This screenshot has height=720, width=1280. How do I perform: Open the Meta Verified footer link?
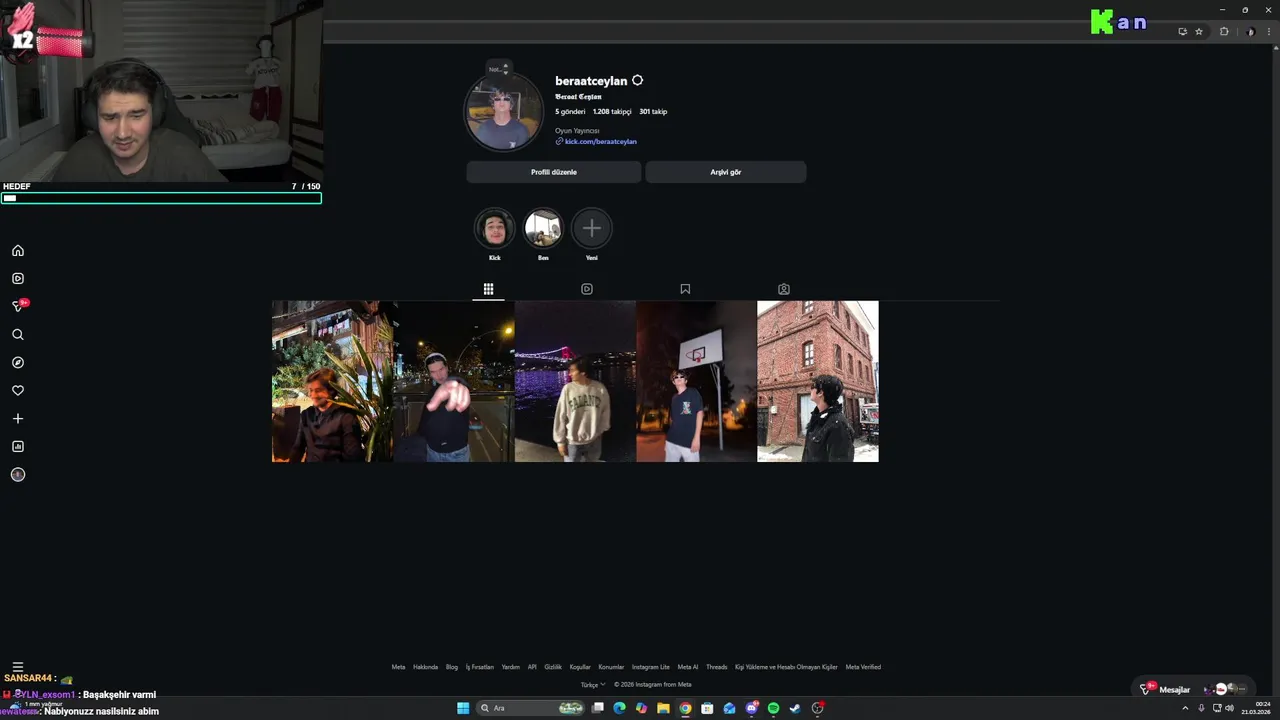(x=863, y=667)
